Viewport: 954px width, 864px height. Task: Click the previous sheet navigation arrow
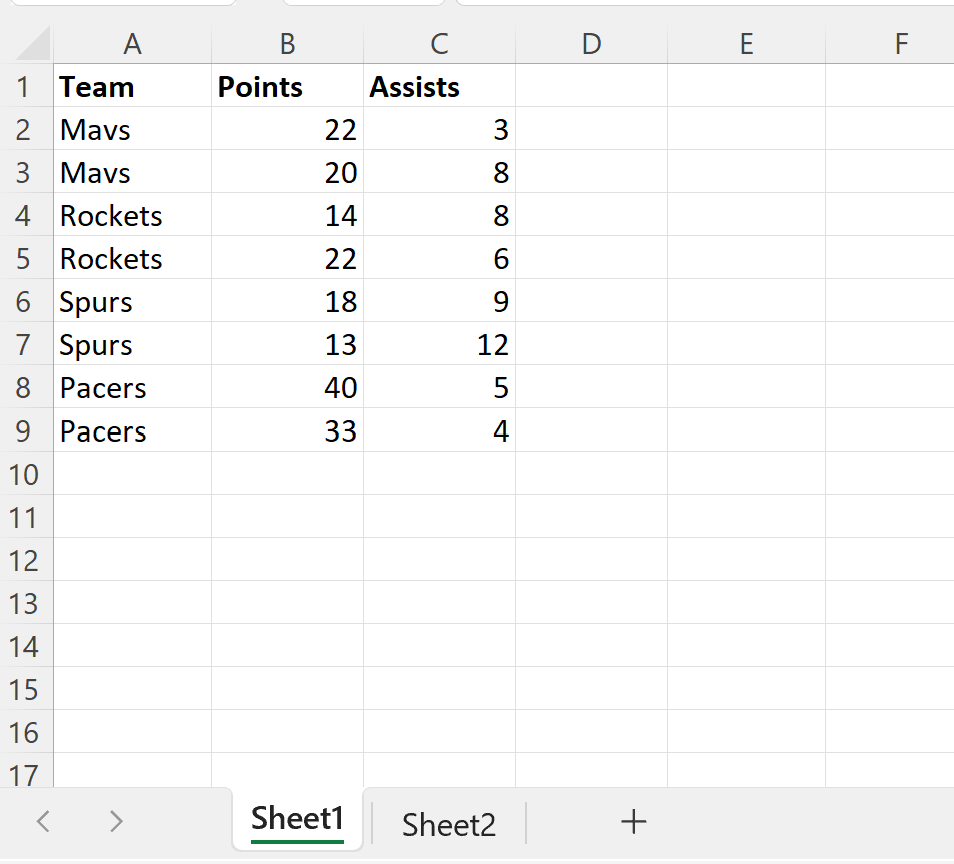pos(42,821)
